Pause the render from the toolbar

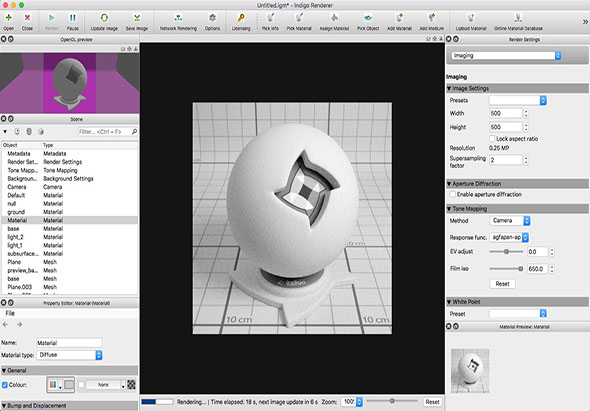(73, 21)
